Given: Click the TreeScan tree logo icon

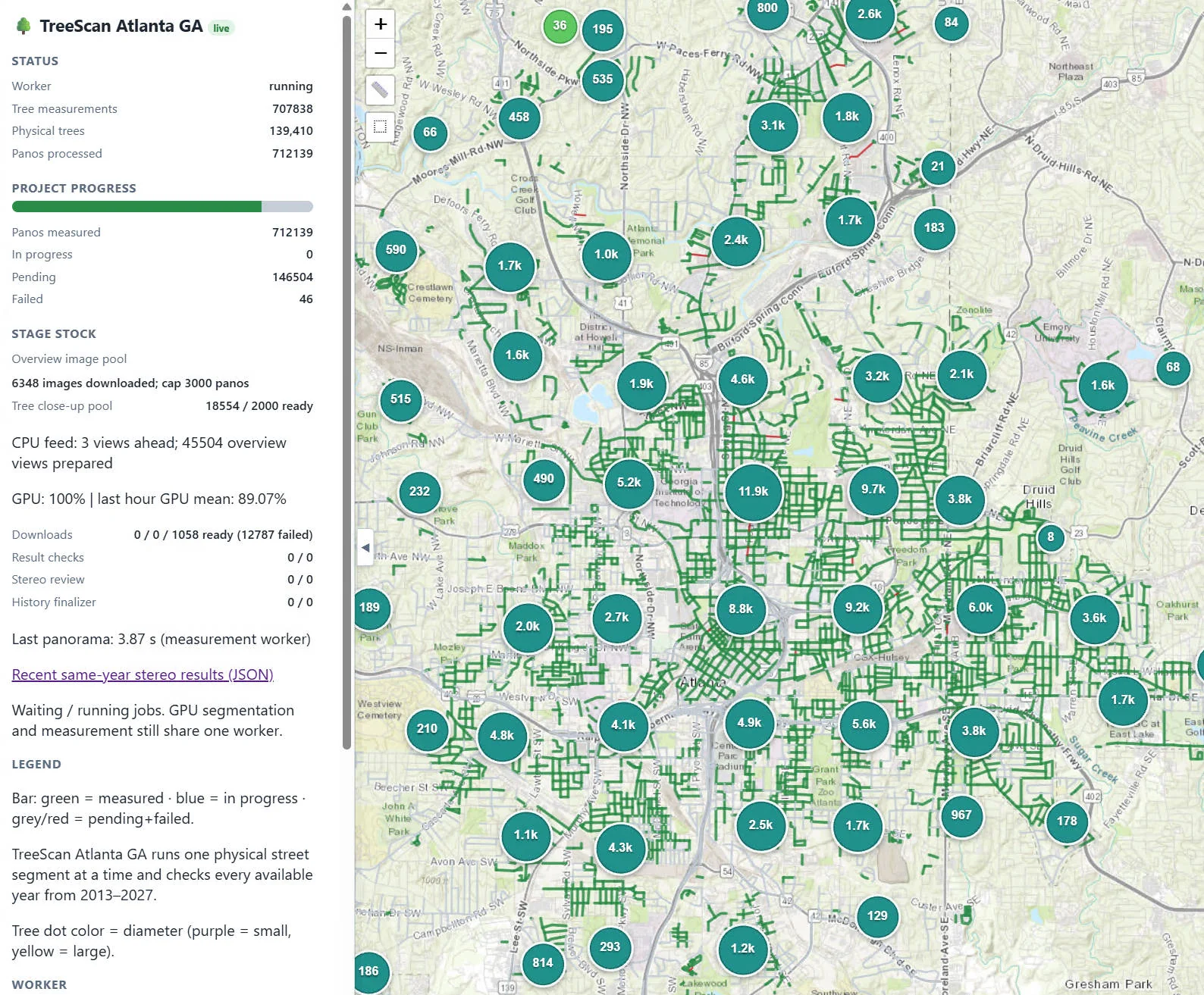Looking at the screenshot, I should [x=24, y=27].
